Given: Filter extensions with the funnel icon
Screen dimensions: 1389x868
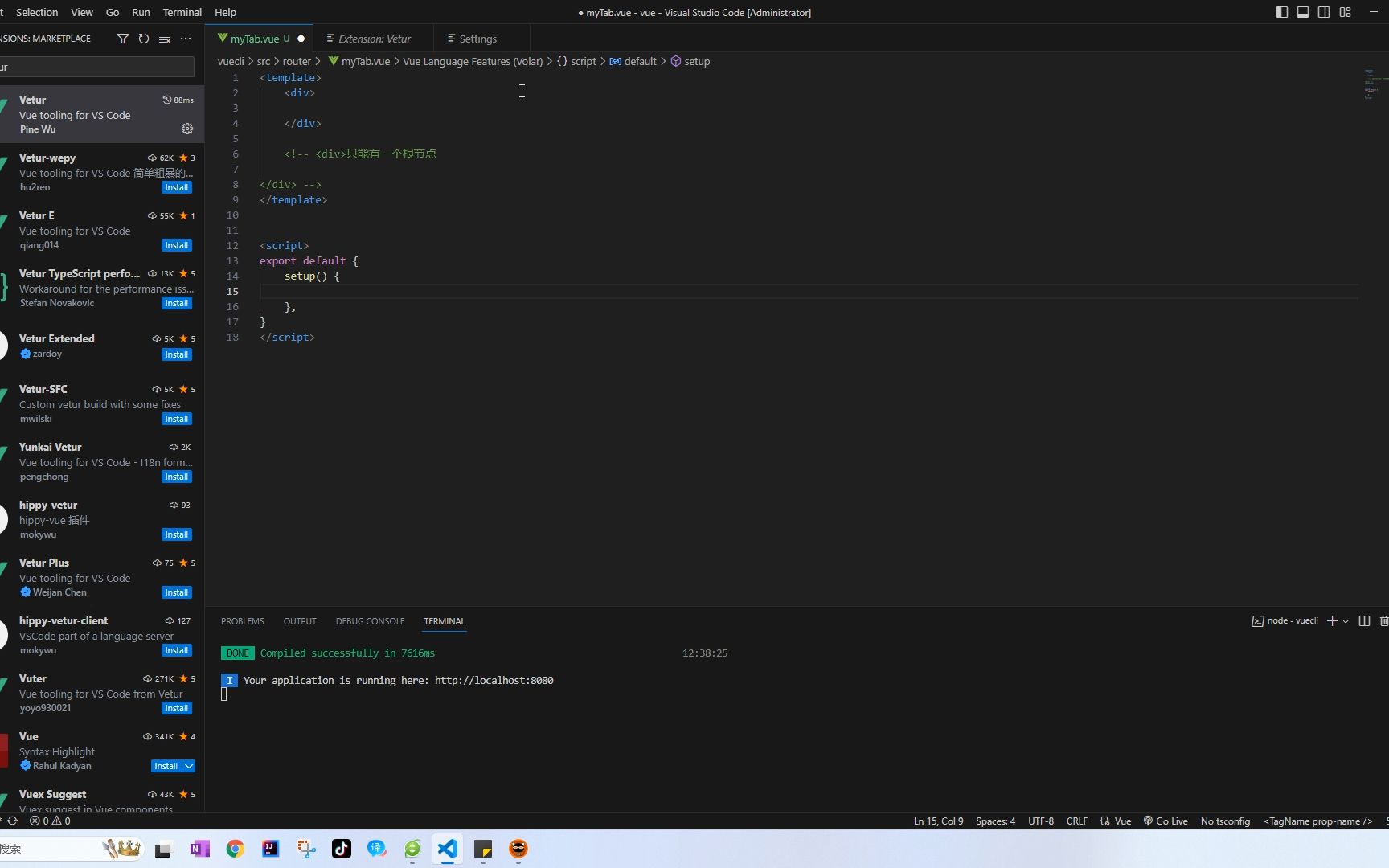Looking at the screenshot, I should click(123, 39).
